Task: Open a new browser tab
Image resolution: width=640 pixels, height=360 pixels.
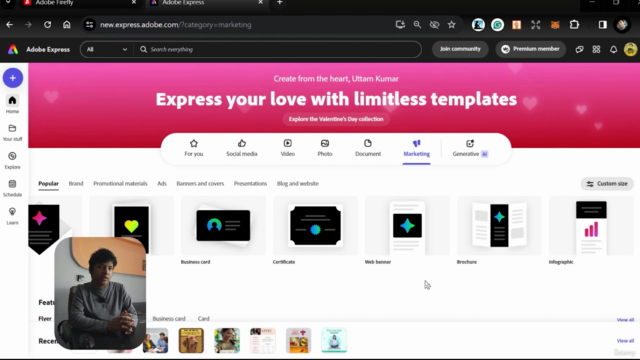Action: (280, 2)
